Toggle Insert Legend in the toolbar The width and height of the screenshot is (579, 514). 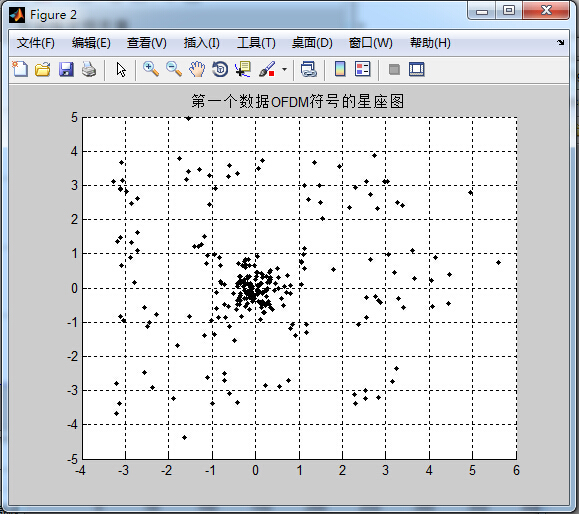coord(363,69)
